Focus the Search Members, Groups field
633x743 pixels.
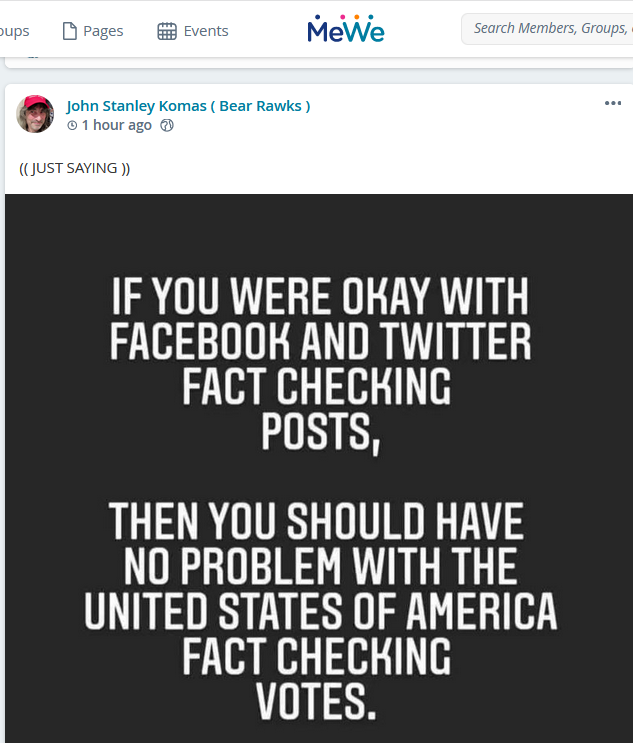(550, 29)
